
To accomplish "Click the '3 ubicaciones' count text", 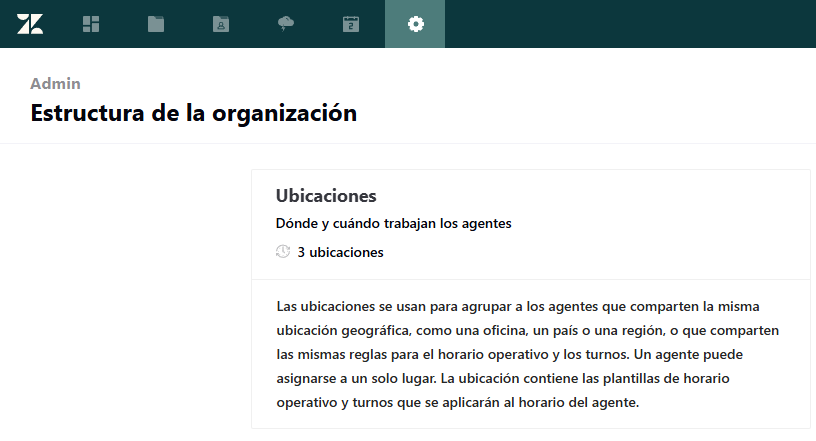I will point(340,252).
